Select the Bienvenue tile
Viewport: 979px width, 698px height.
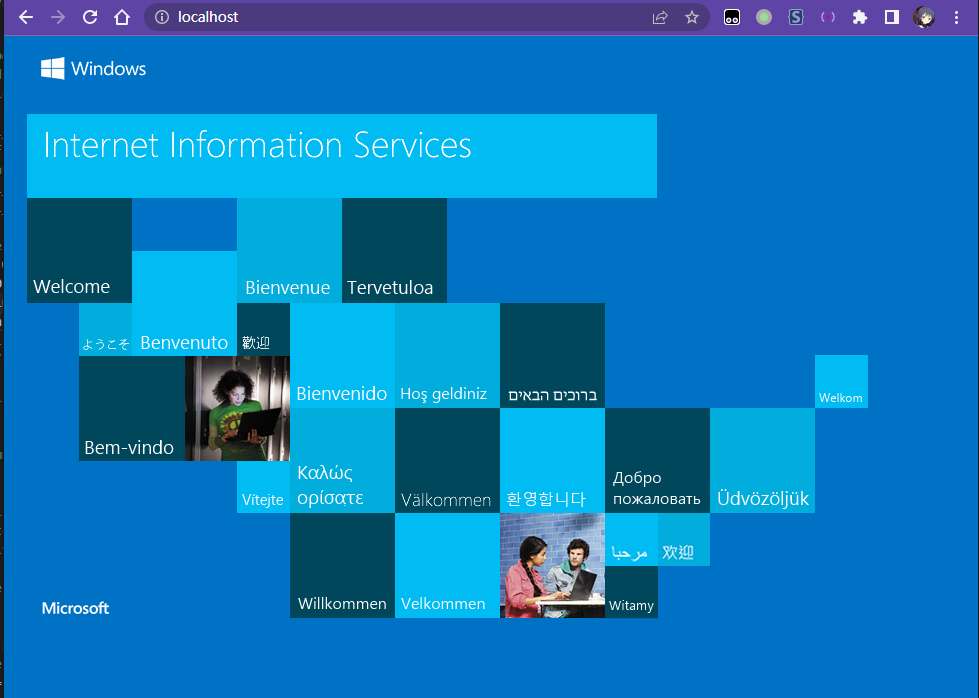coord(289,250)
